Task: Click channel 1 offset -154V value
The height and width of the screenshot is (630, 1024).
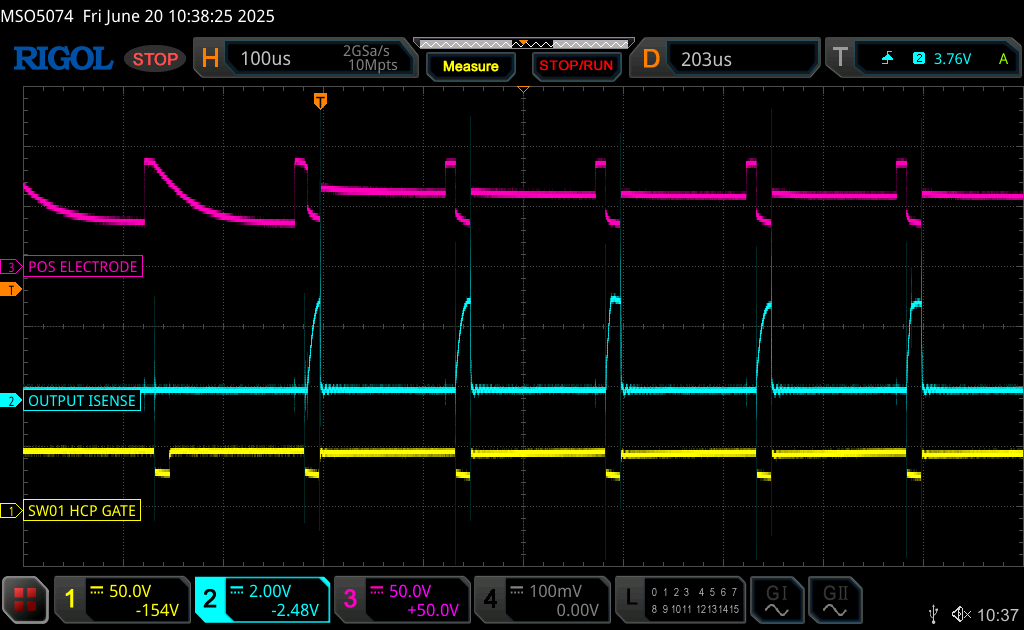Action: (x=157, y=610)
